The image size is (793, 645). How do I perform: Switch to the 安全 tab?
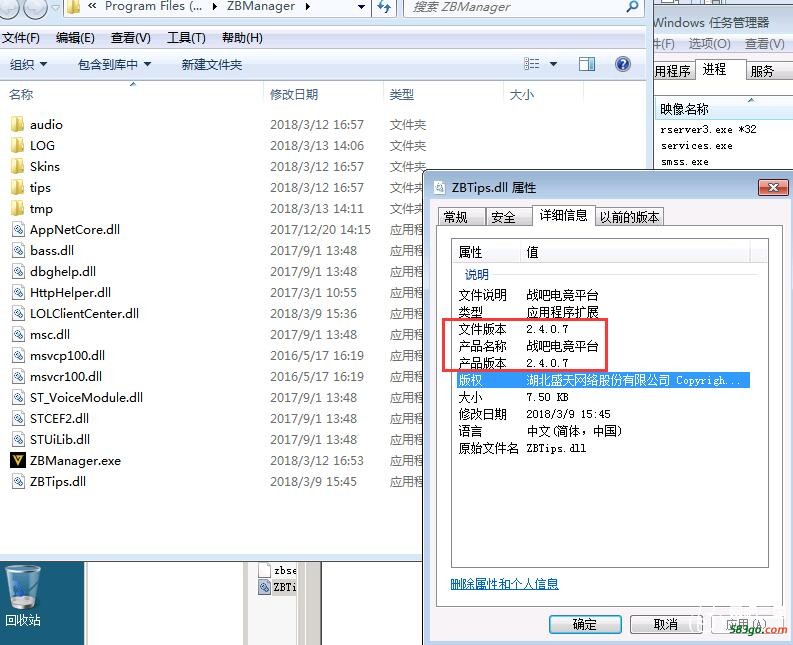[508, 217]
